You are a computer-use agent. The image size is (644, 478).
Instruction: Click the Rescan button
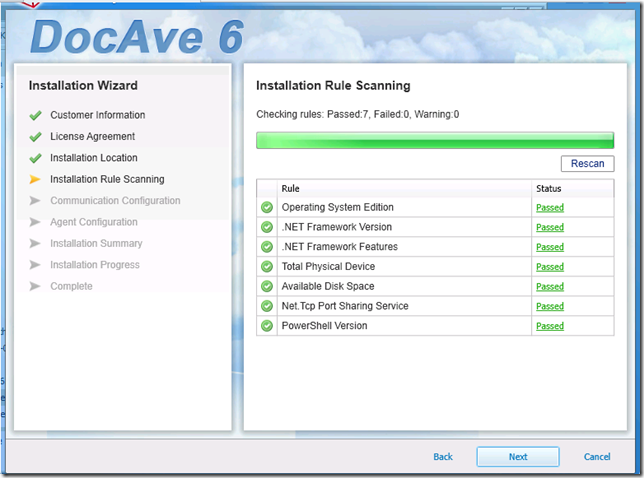tap(587, 163)
